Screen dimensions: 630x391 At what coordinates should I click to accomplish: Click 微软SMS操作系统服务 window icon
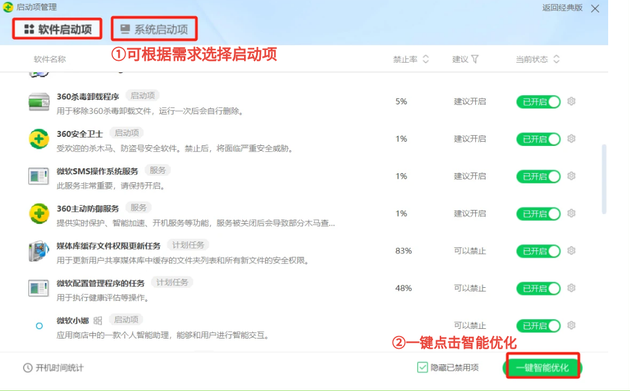[x=39, y=176]
